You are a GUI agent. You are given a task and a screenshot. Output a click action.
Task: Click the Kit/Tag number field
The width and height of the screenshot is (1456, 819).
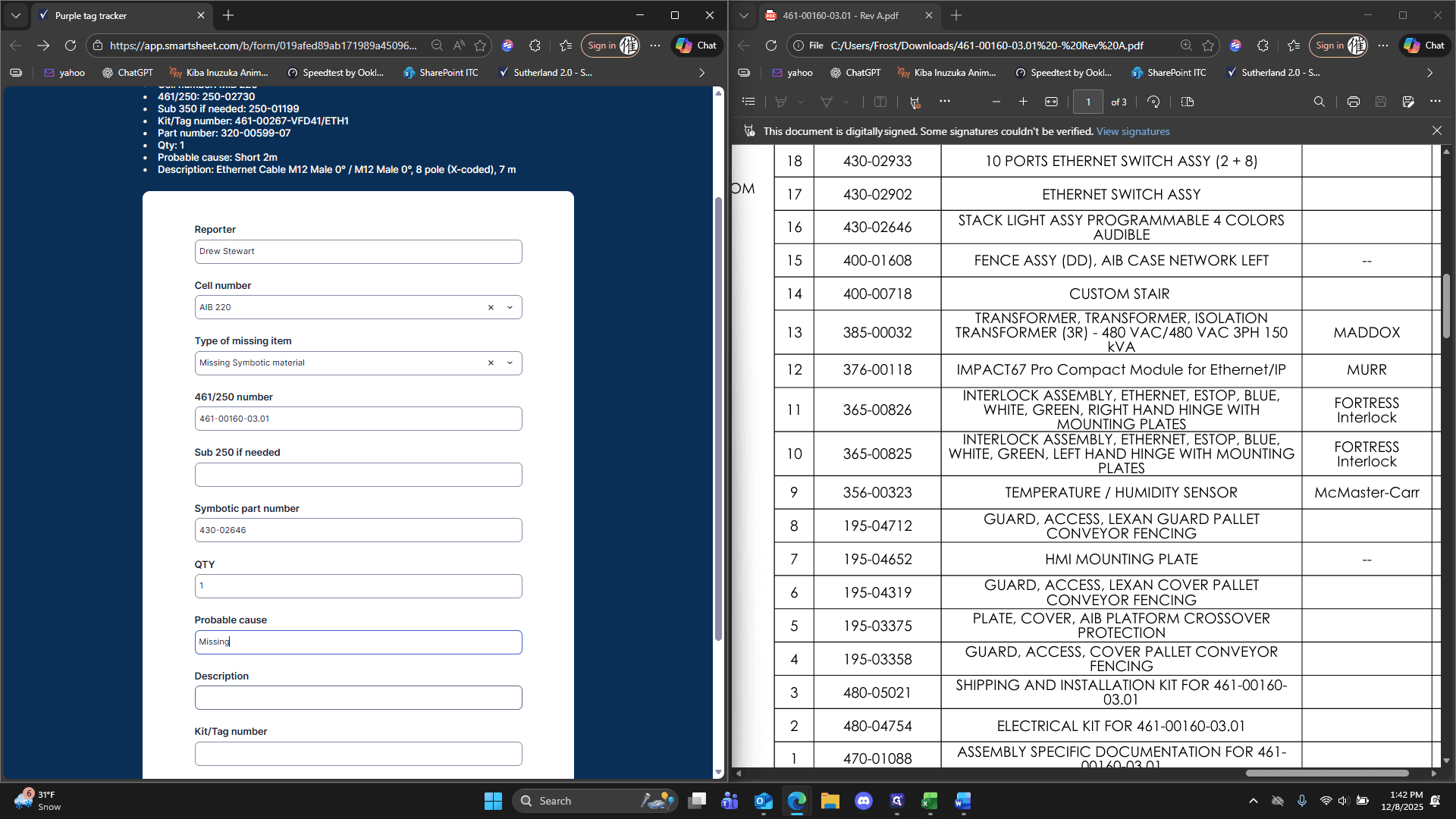click(x=358, y=754)
